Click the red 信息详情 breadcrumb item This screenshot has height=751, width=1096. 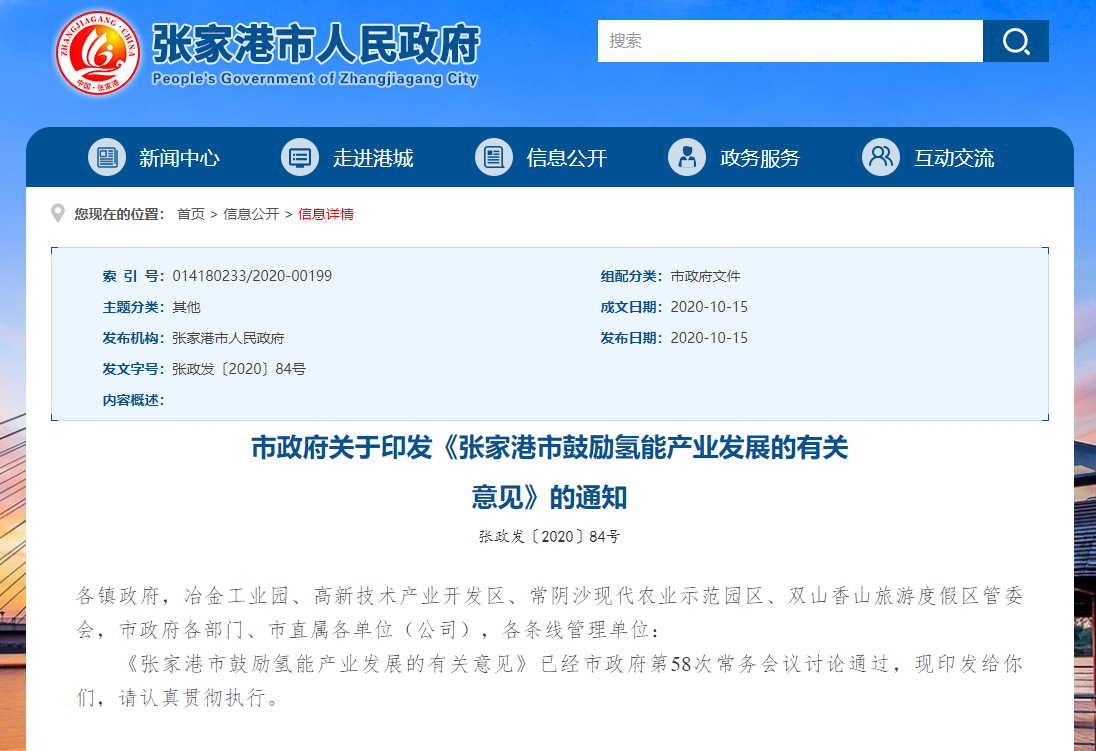tap(326, 214)
